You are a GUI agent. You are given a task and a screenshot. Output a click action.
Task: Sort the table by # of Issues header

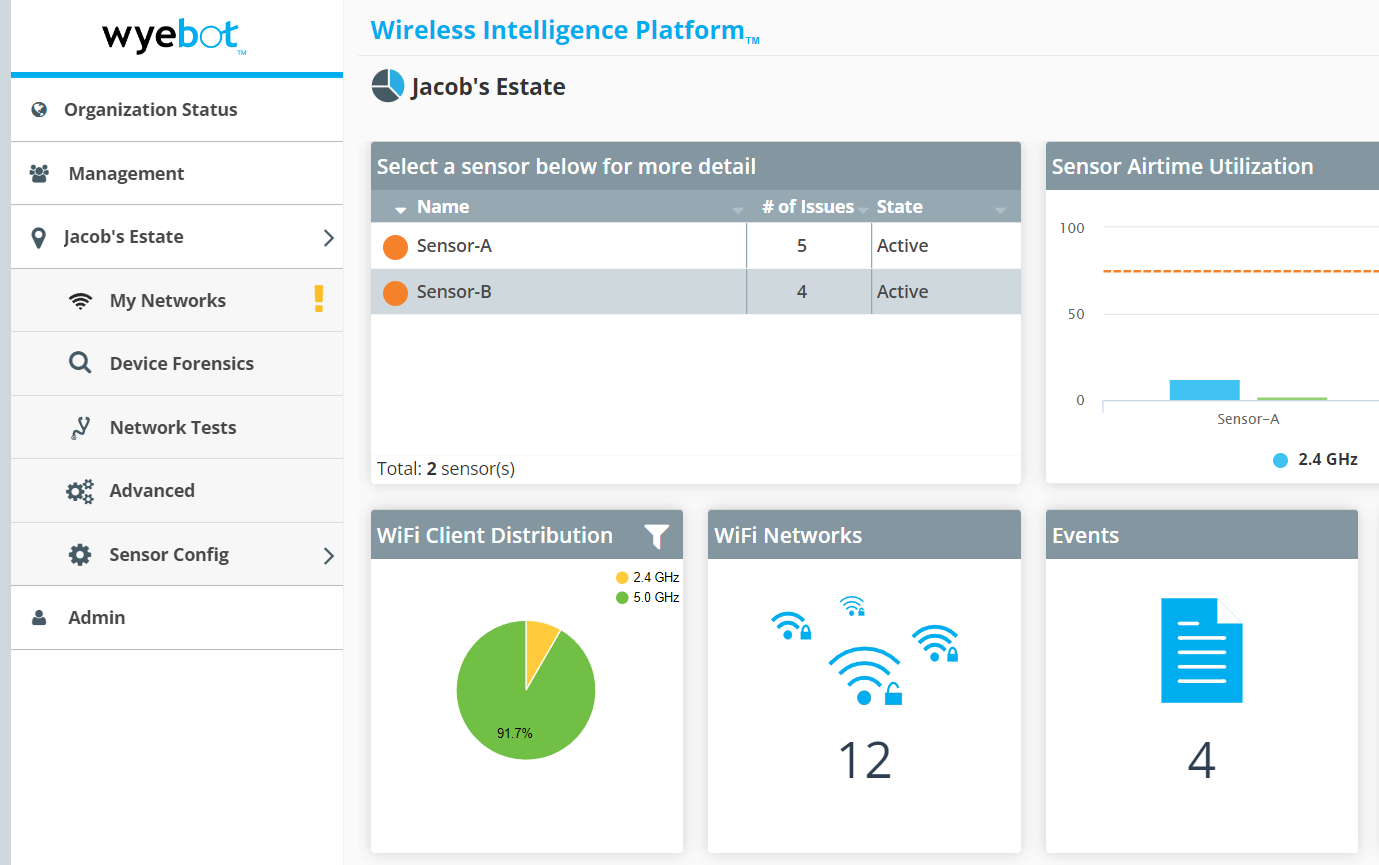[807, 207]
